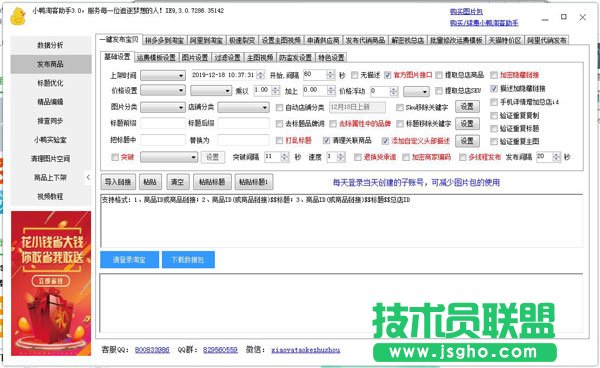
Task: Click the 发布间隔 20 spinner arrows
Action: click(557, 157)
